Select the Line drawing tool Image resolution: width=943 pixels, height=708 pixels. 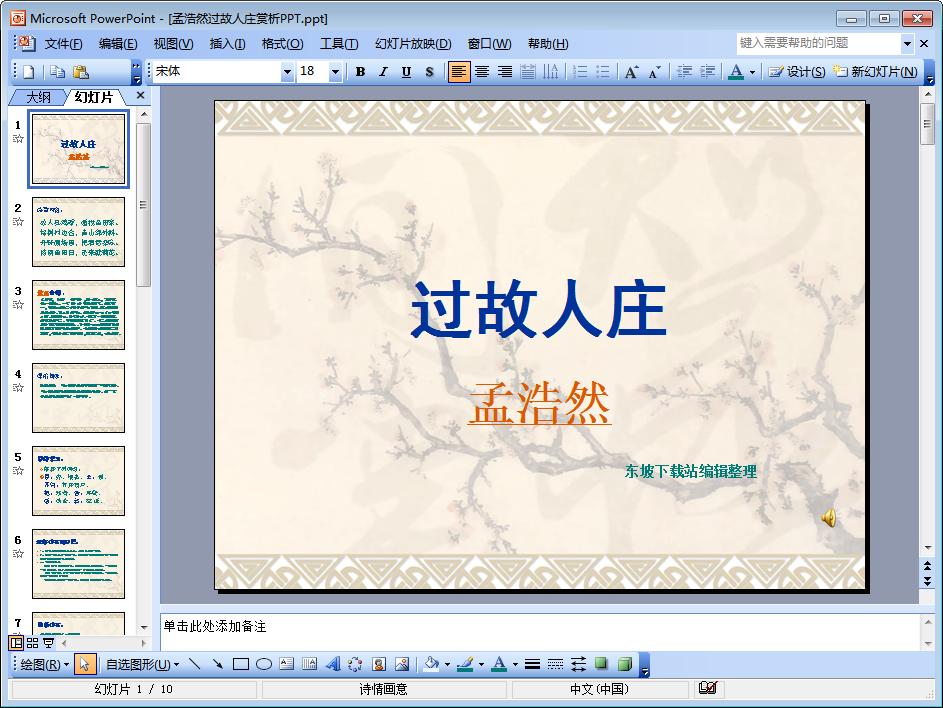[194, 664]
